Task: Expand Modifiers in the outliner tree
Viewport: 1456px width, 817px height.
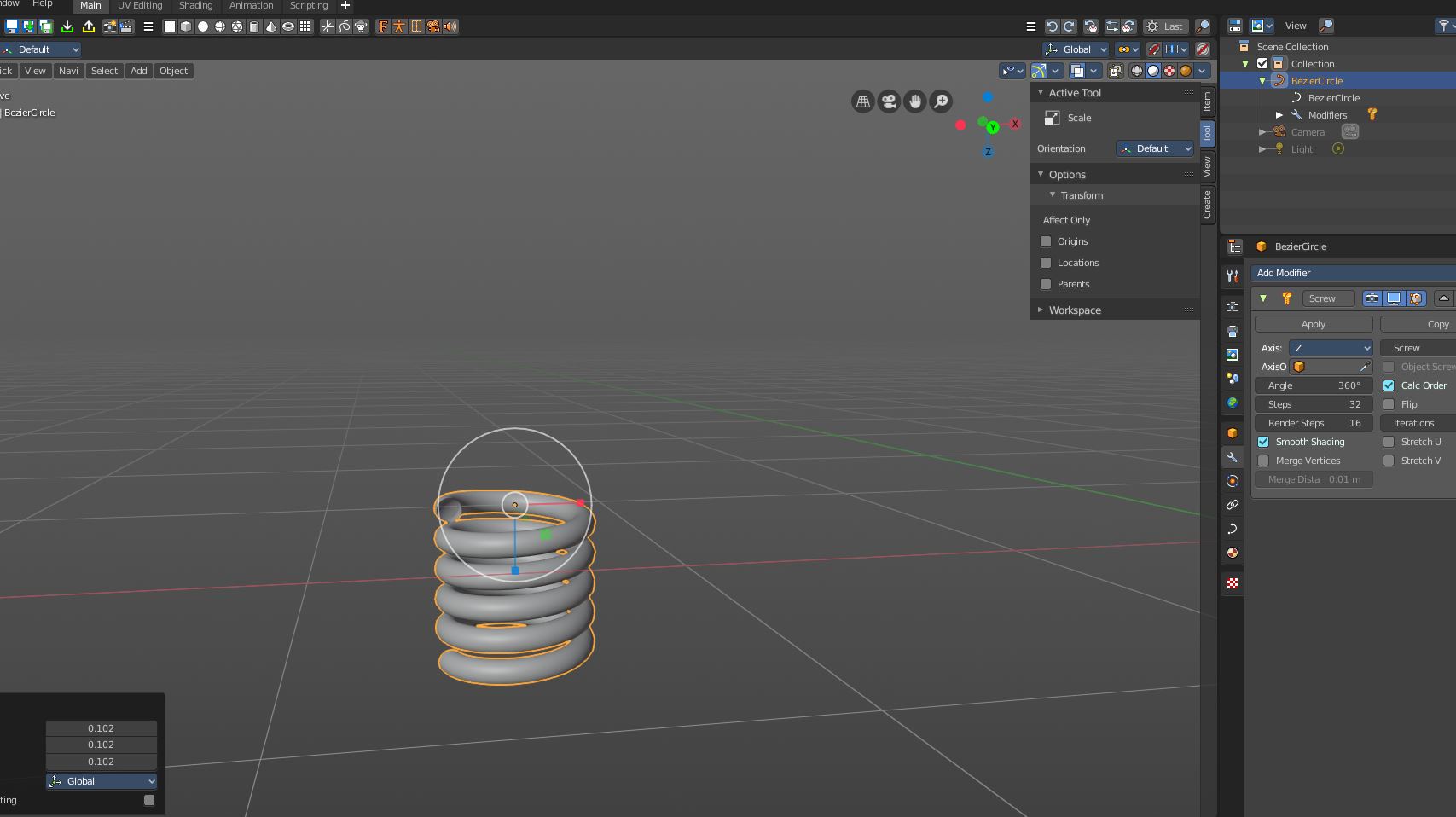Action: click(x=1279, y=115)
